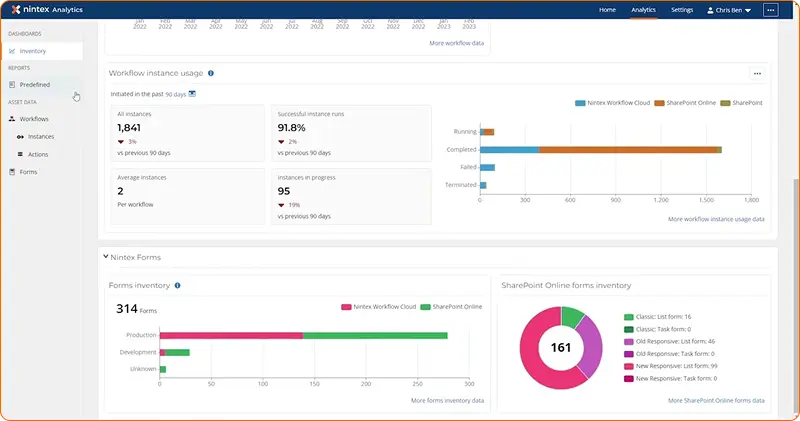800x421 pixels.
Task: Open Instances in the sidebar
Action: 41,137
